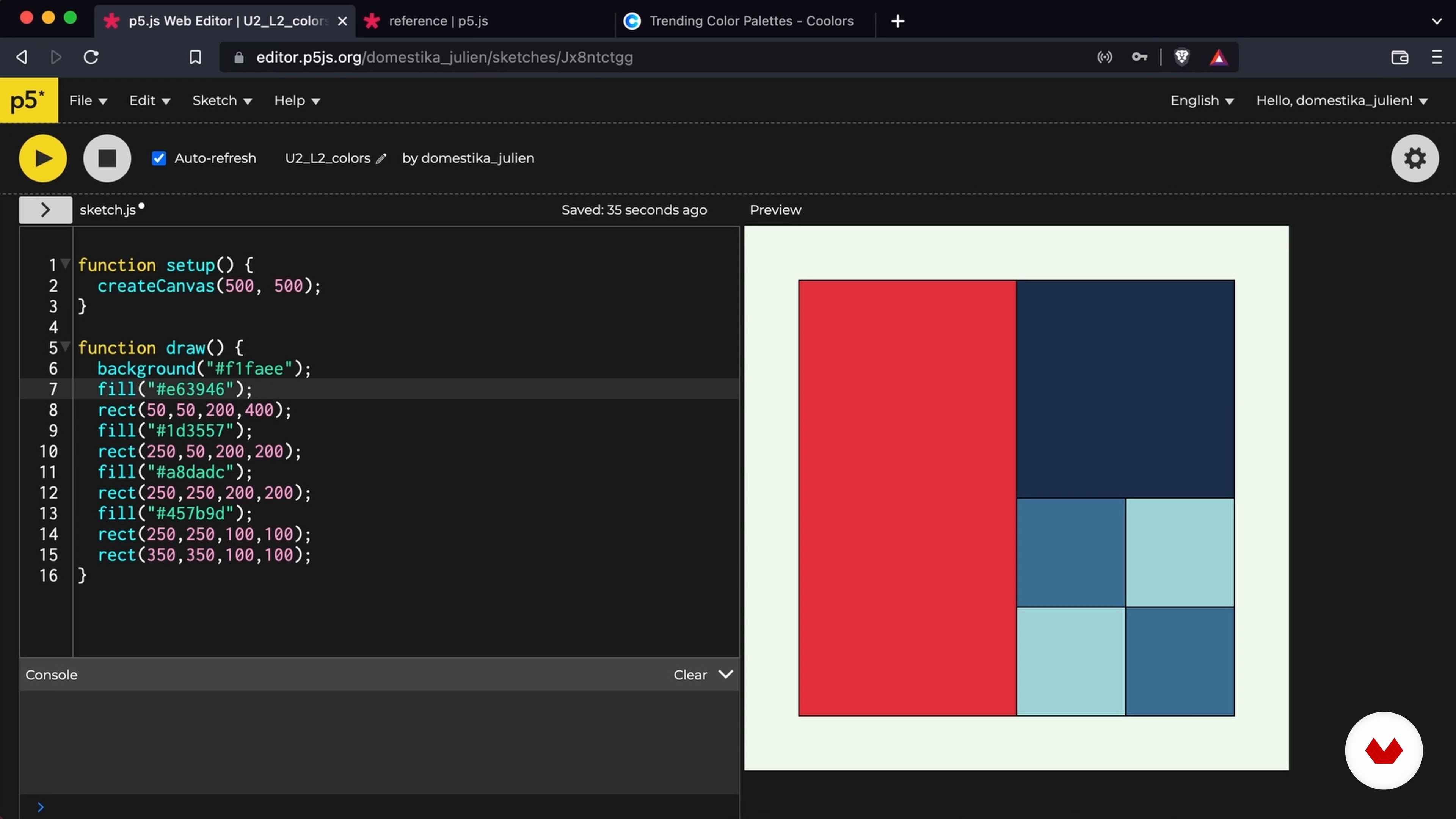The width and height of the screenshot is (1456, 819).
Task: Toggle the Auto-refresh checkbox
Action: [x=159, y=158]
